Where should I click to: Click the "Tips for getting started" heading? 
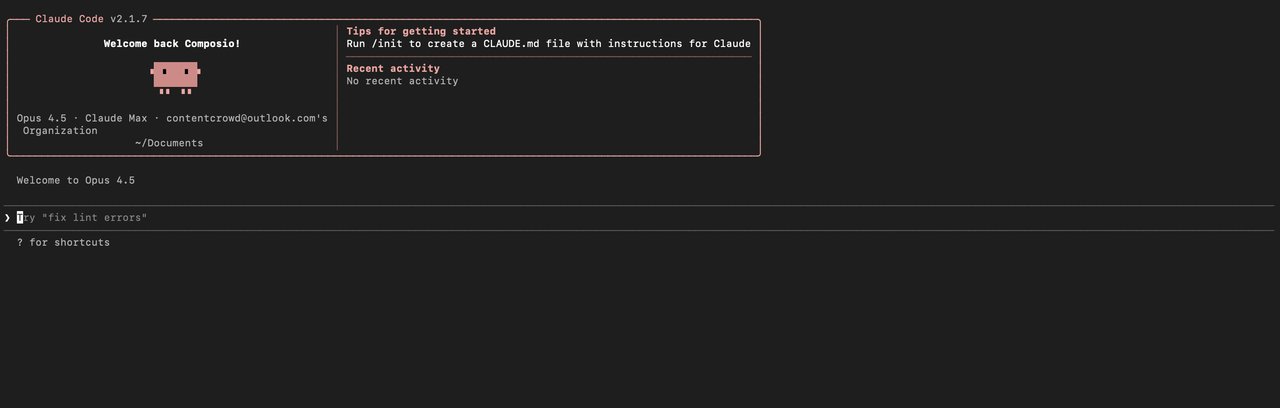[421, 31]
